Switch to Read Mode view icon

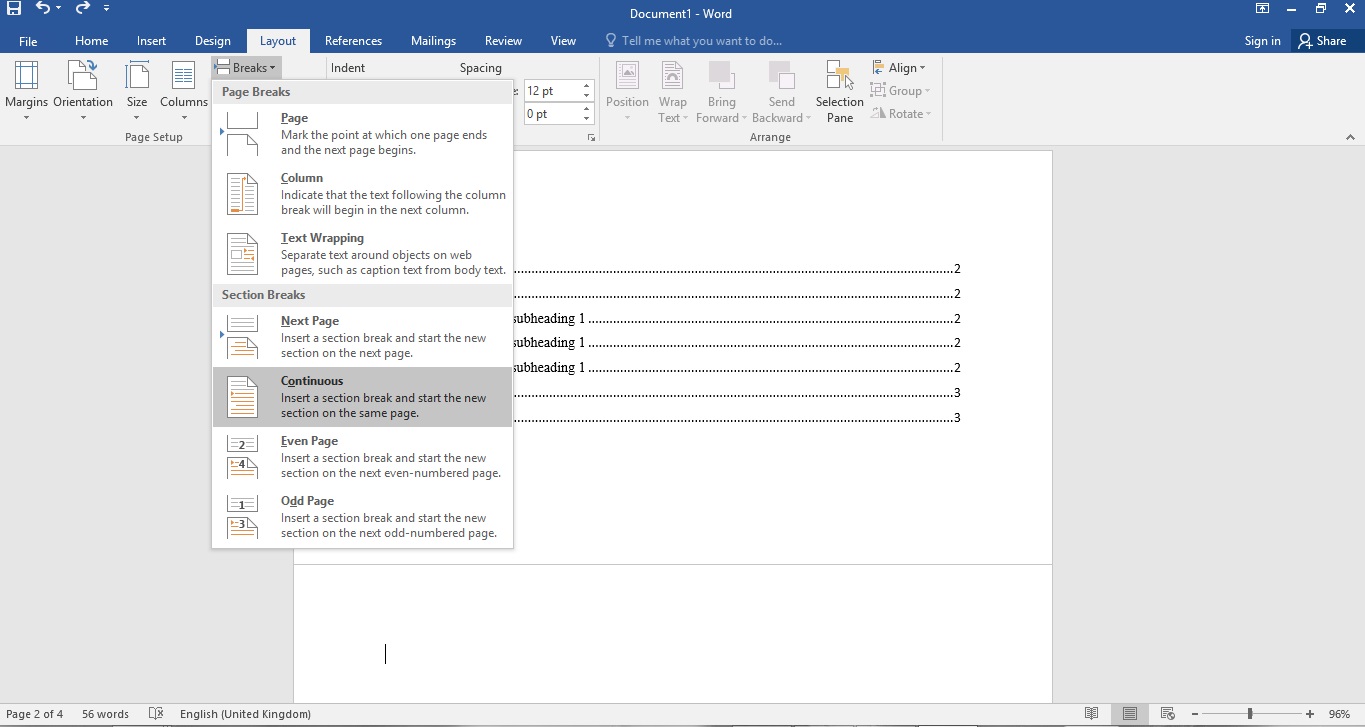(1092, 714)
